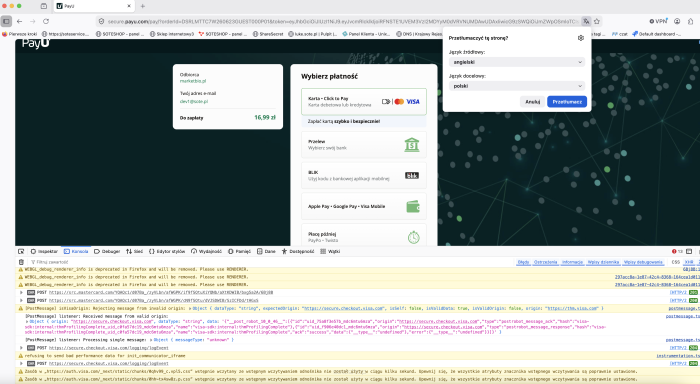This screenshot has height=384, width=700.
Task: Activate the element picker in DevTools
Action: point(21,251)
